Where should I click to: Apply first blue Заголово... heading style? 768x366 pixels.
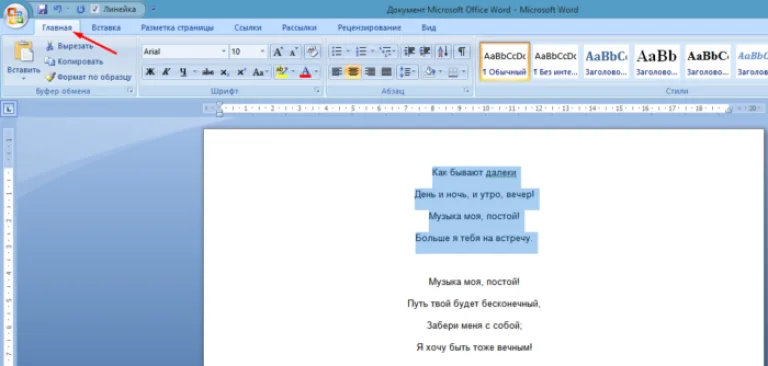tap(606, 61)
